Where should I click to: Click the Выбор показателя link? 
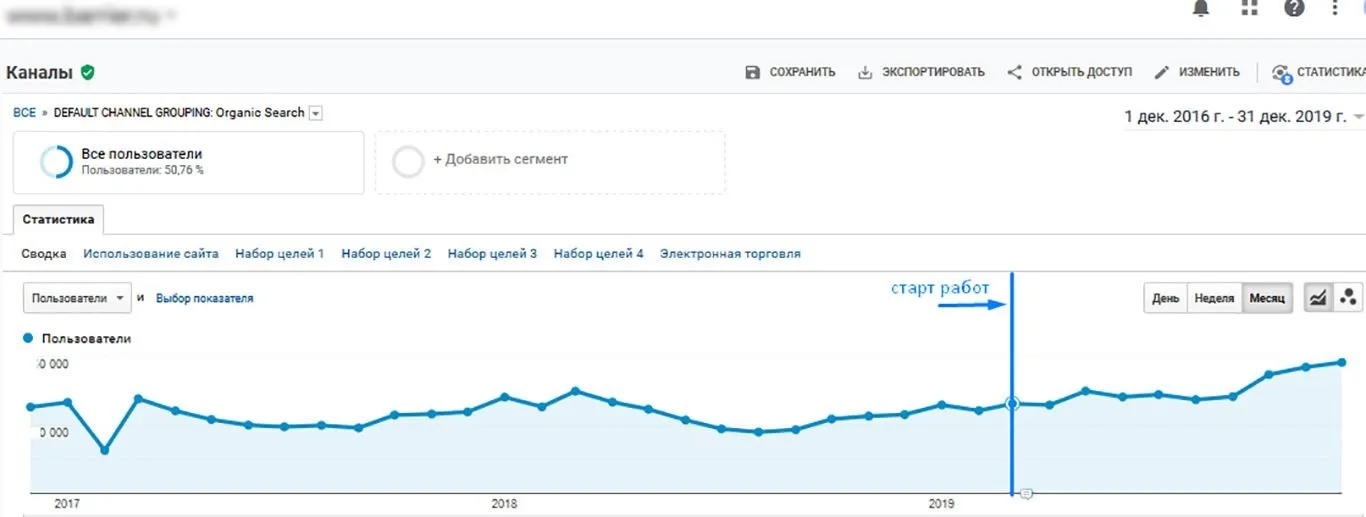(204, 298)
